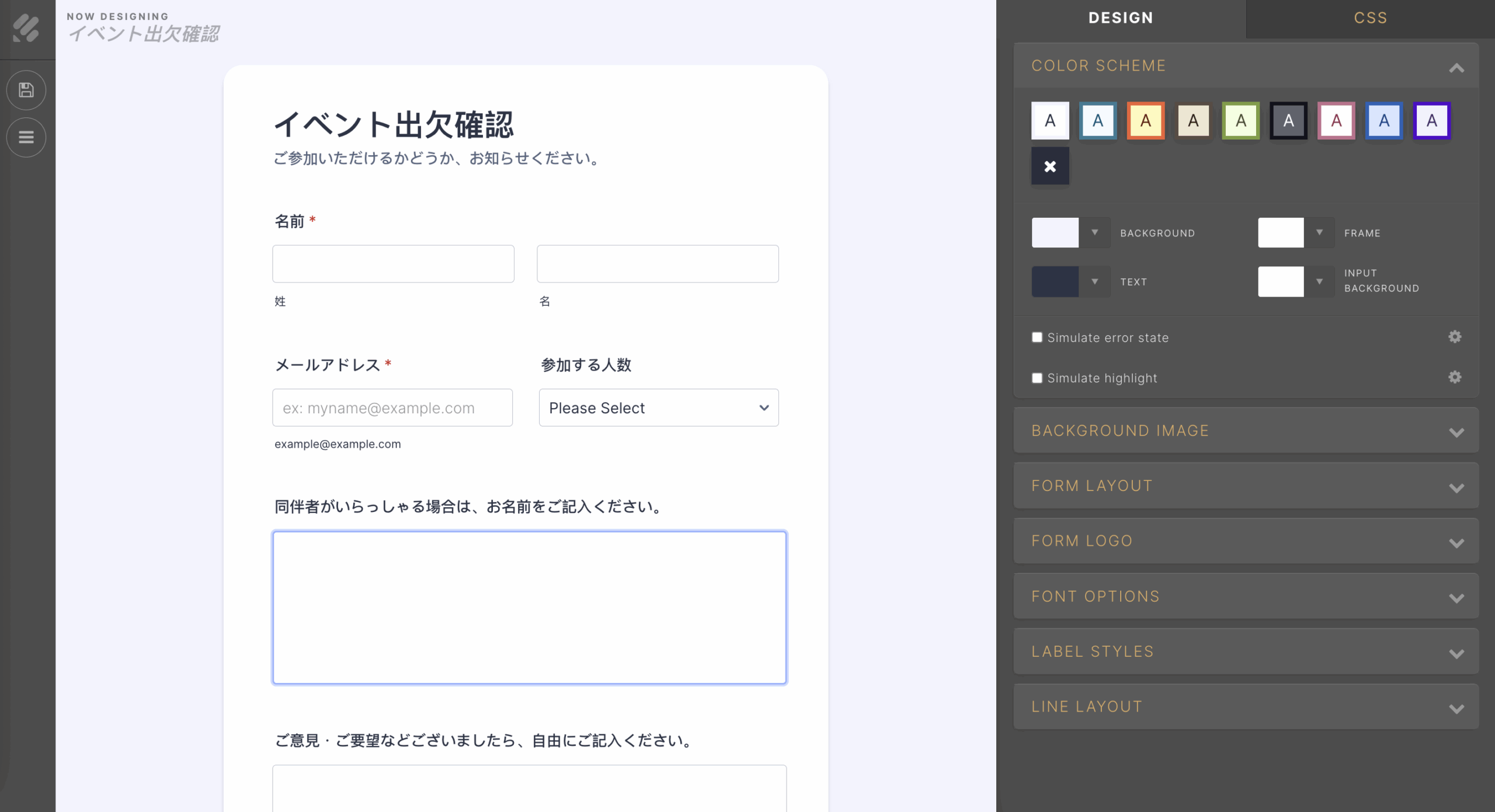Viewport: 1495px width, 812px height.
Task: Click the Jotform logo icon
Action: click(x=26, y=27)
